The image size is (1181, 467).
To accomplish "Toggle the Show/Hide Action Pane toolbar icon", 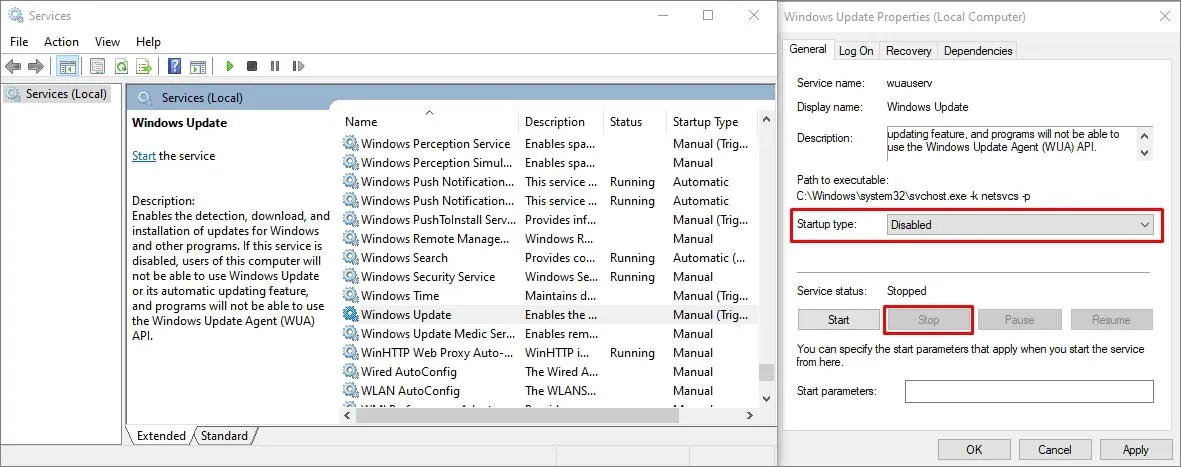I will click(198, 66).
